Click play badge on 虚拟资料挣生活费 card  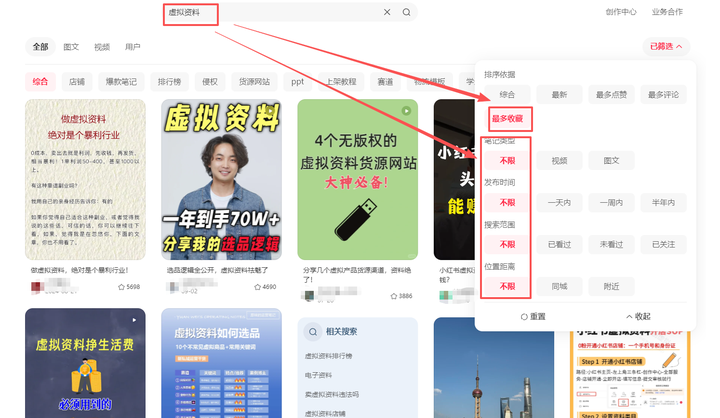point(134,320)
